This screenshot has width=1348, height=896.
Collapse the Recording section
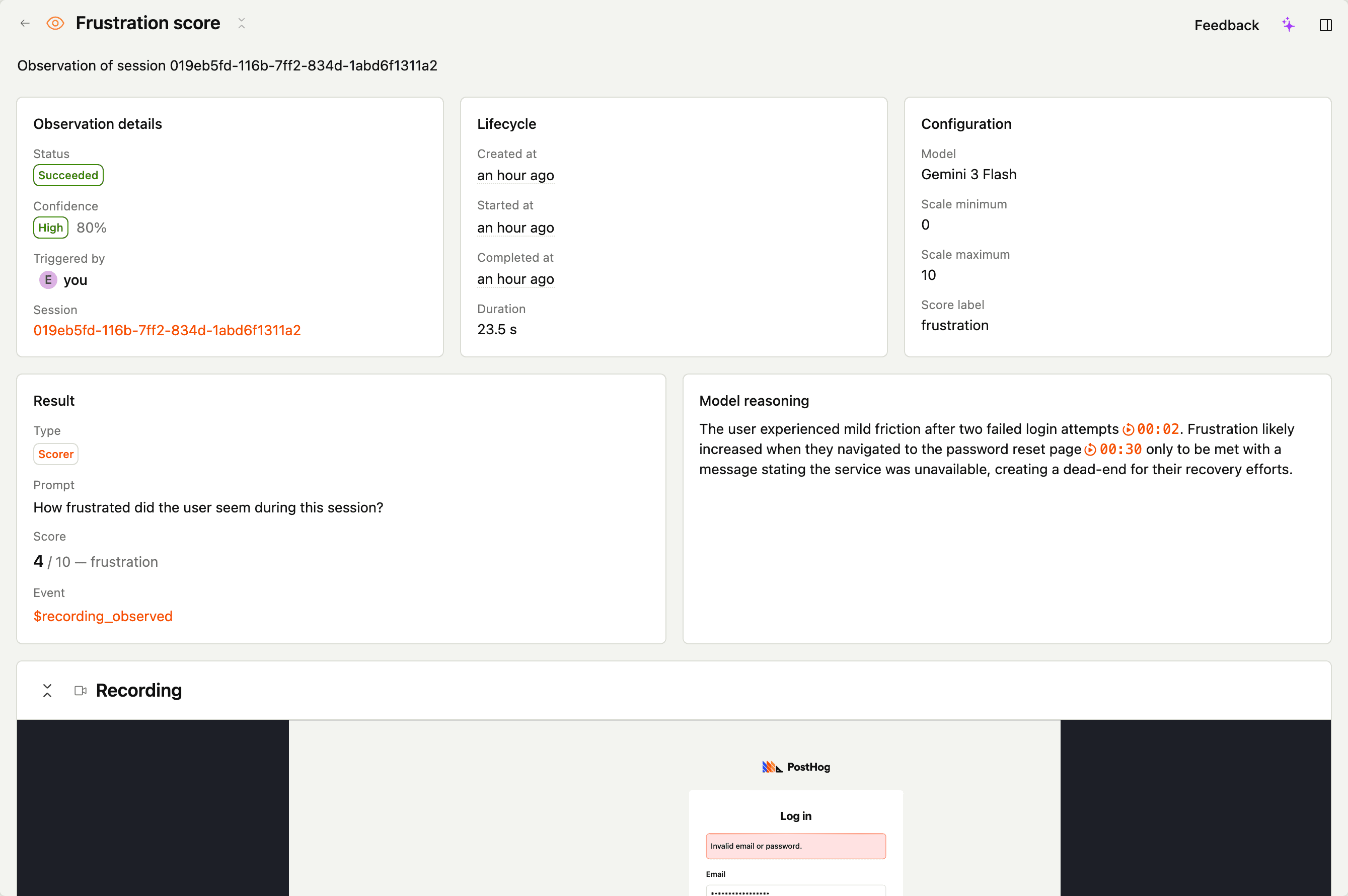[x=47, y=690]
